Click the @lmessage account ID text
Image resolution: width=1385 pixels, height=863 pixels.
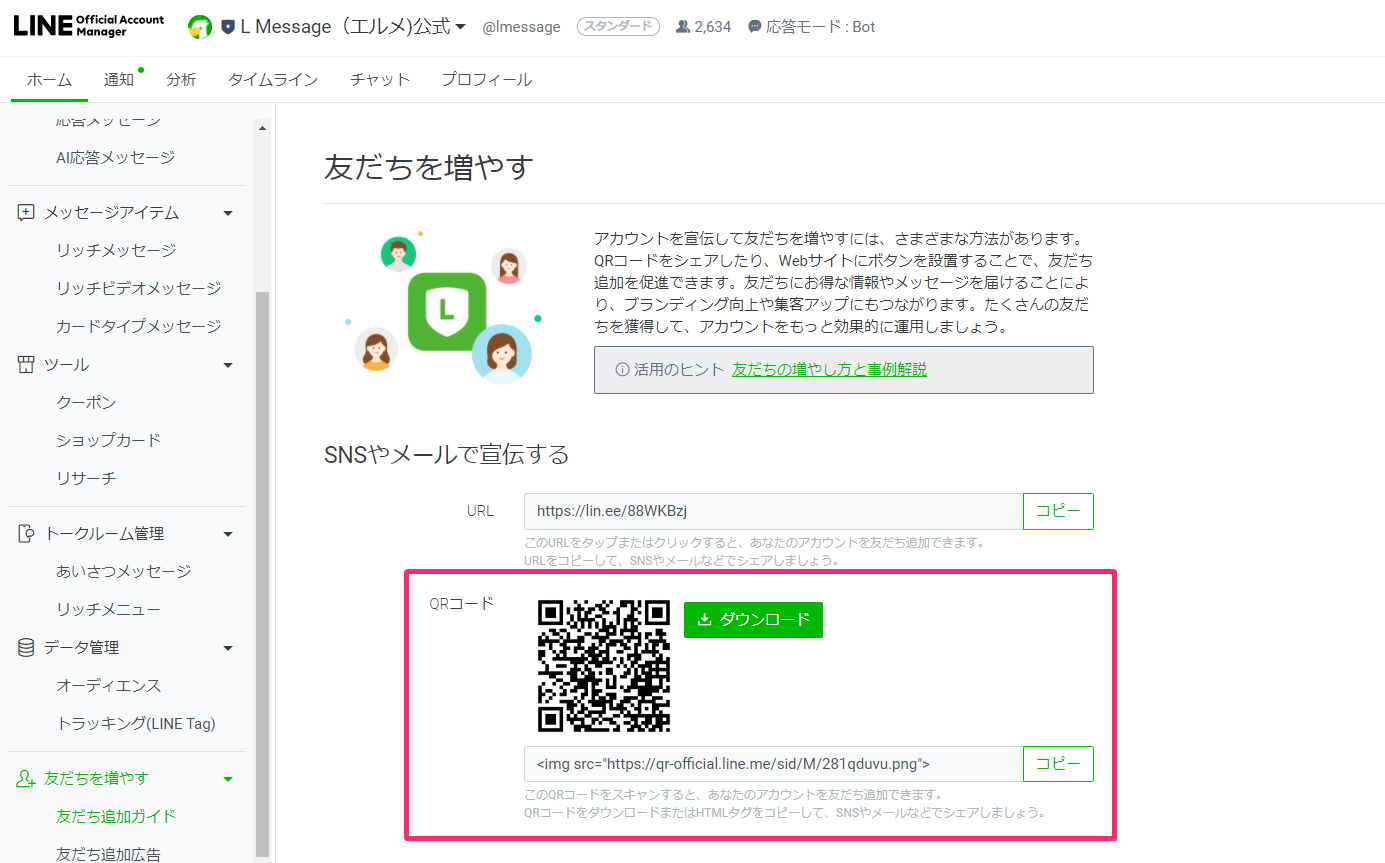(521, 27)
